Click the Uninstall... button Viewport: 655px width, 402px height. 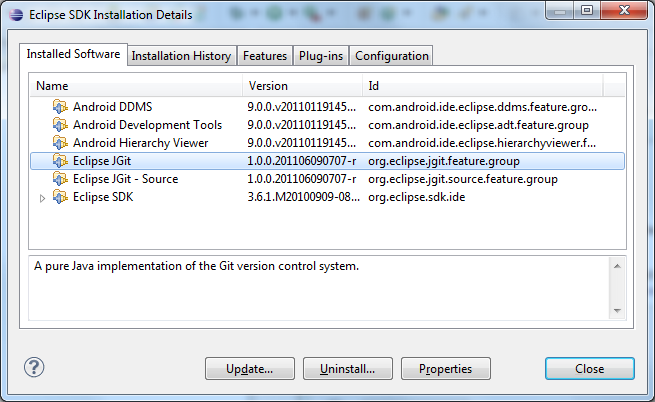pyautogui.click(x=348, y=369)
